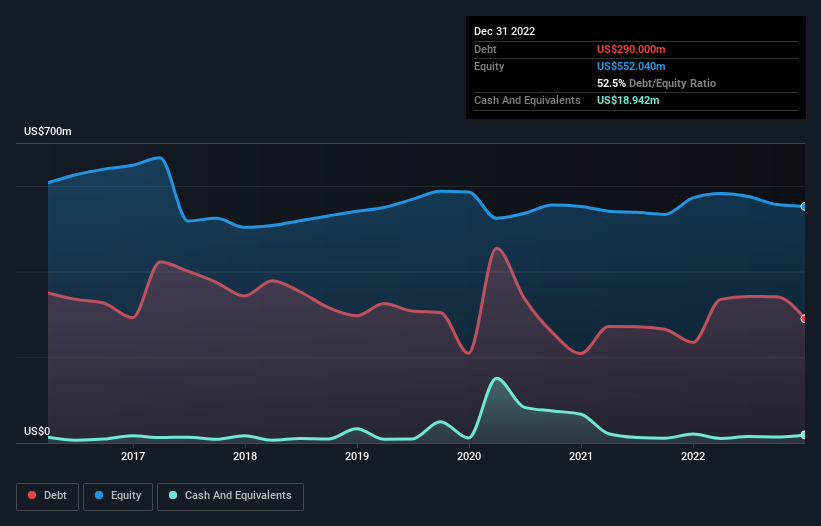Toggle the Debt legend button

pos(48,496)
